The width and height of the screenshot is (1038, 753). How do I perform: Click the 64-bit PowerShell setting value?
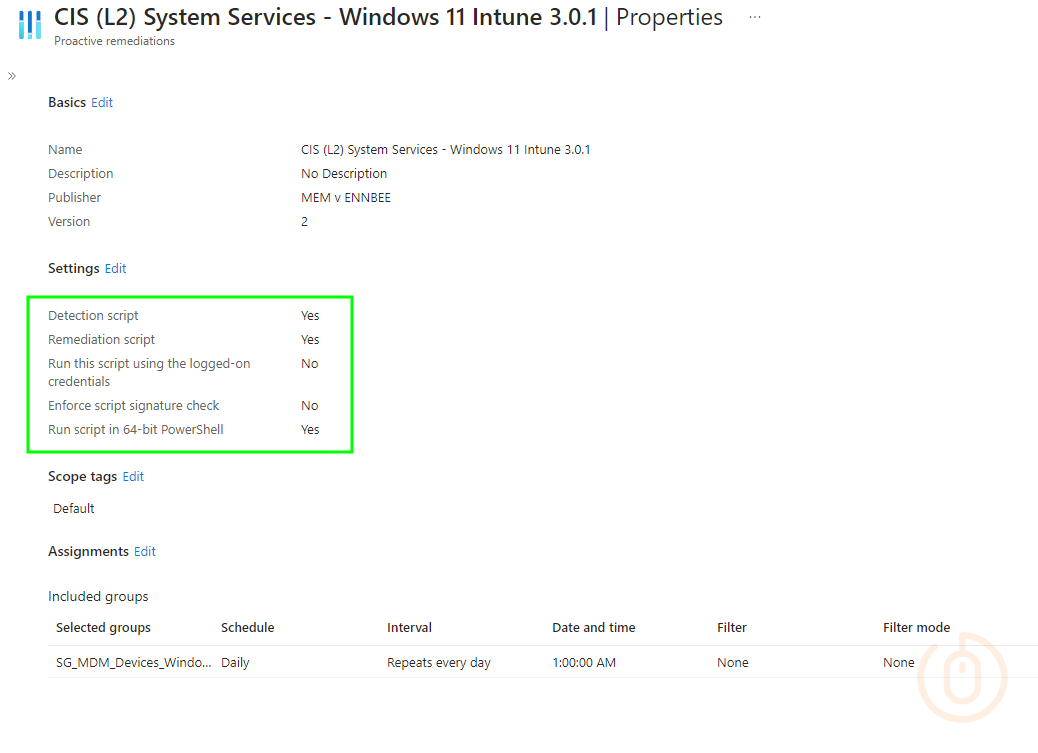pyautogui.click(x=309, y=429)
